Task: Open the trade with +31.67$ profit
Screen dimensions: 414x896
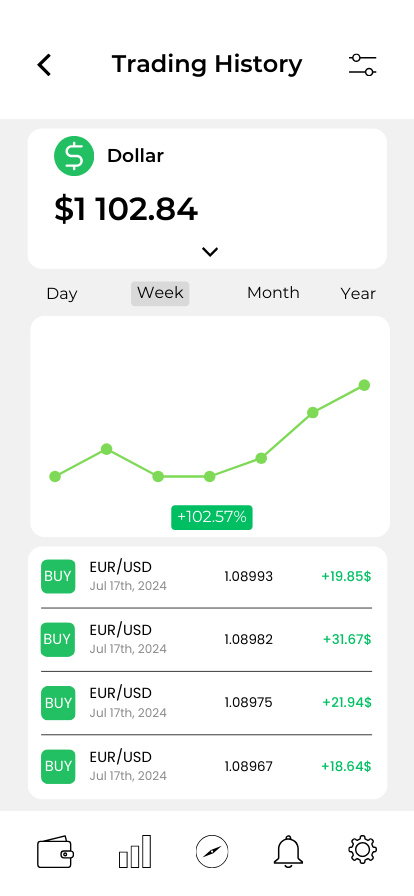Action: click(206, 639)
